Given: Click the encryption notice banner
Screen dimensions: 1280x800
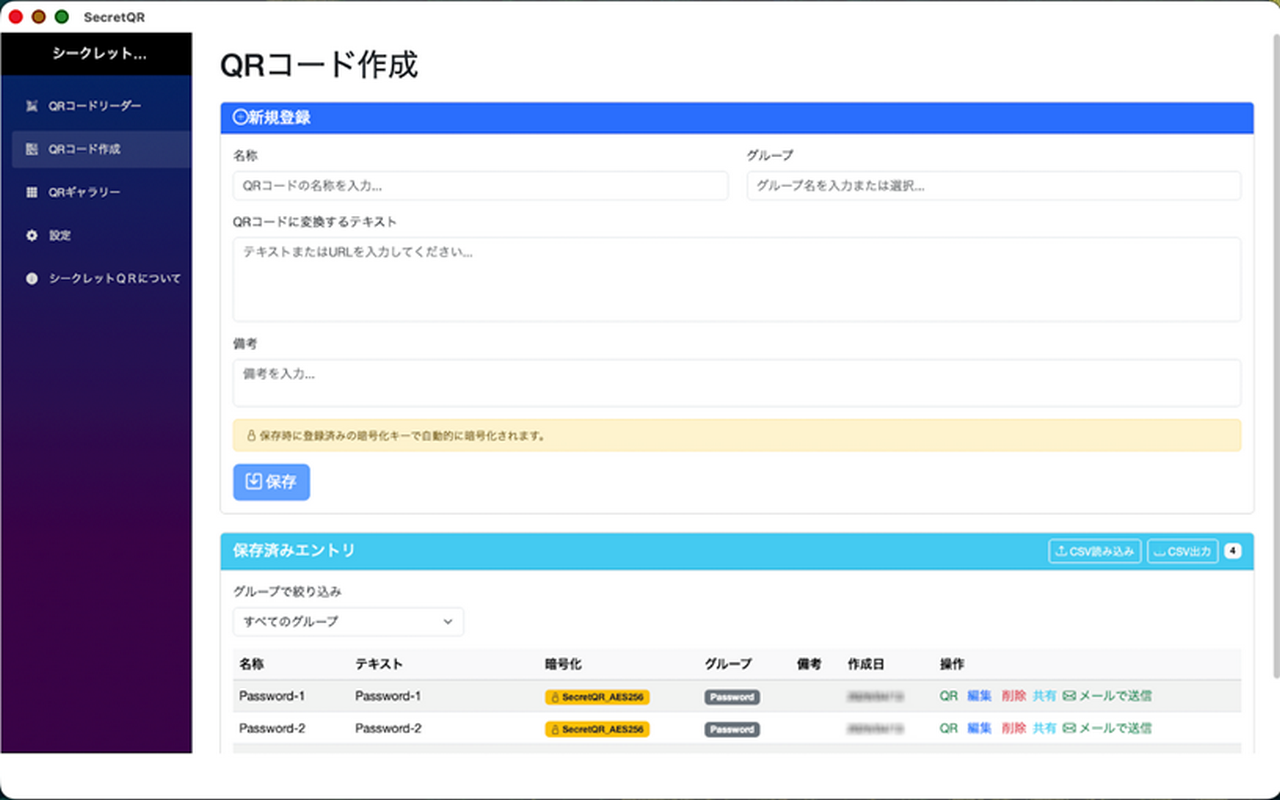Looking at the screenshot, I should click(737, 435).
